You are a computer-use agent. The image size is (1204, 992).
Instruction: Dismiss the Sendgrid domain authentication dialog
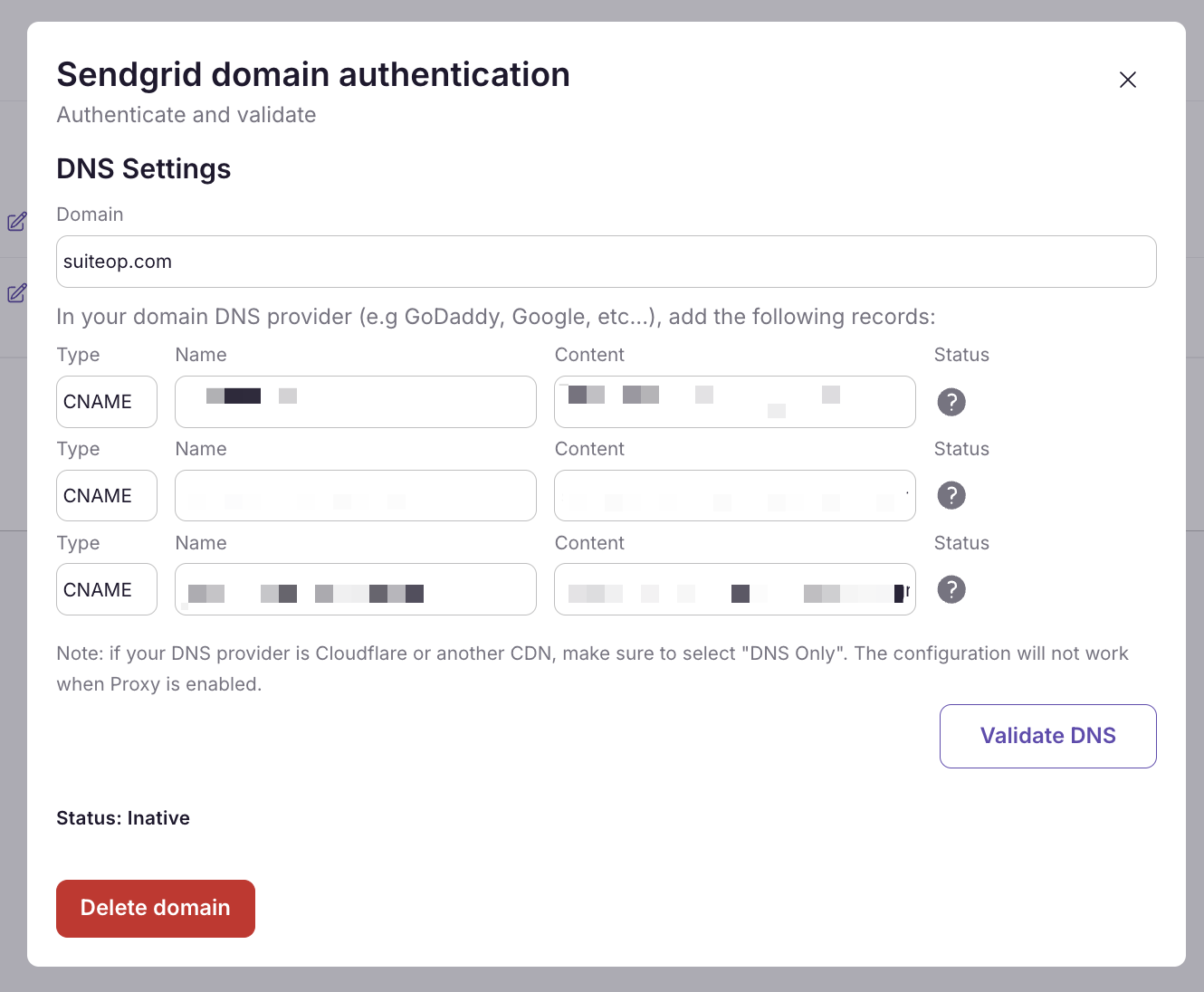(1127, 80)
